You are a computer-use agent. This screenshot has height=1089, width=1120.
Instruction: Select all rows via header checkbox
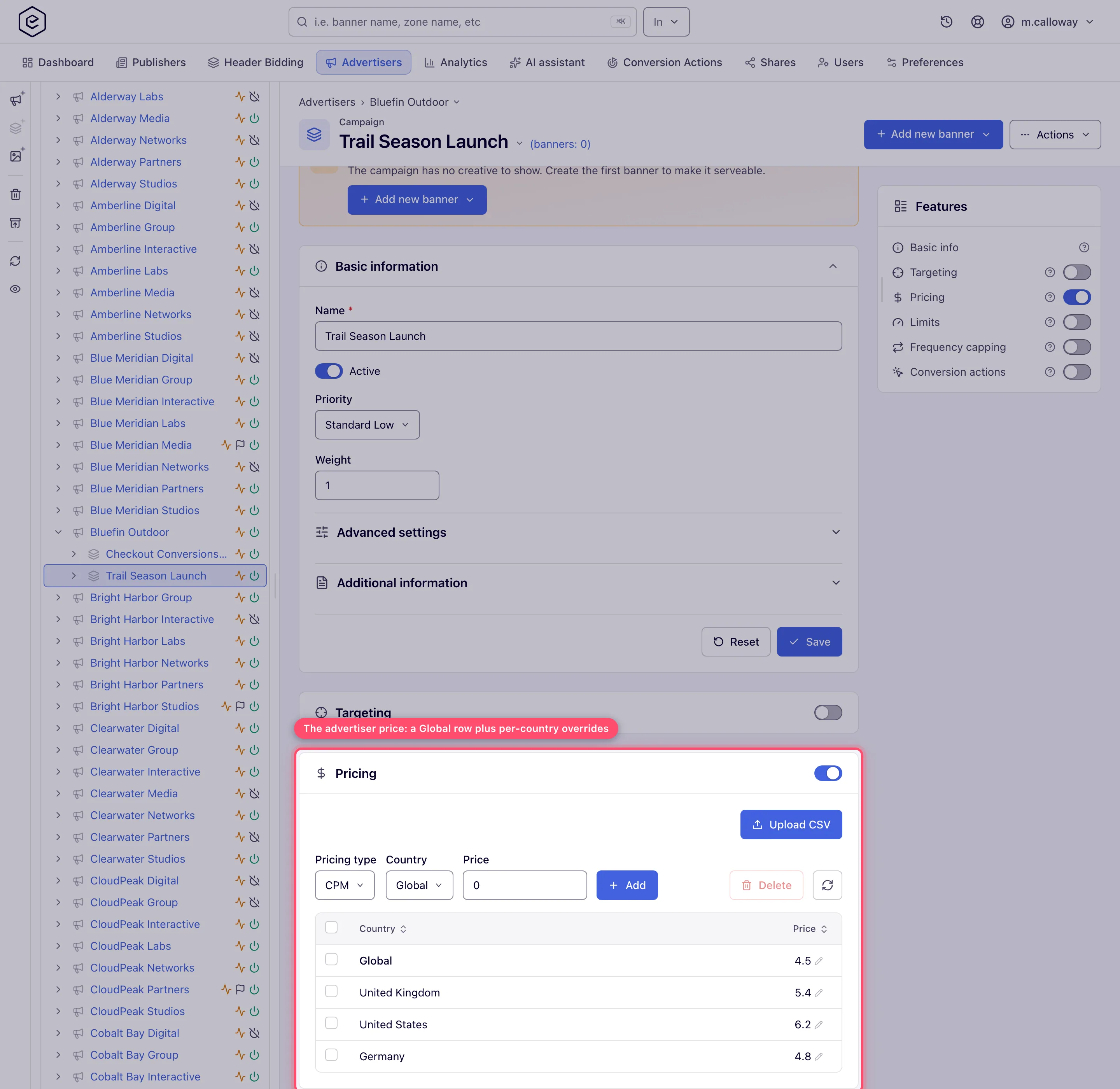[x=331, y=927]
